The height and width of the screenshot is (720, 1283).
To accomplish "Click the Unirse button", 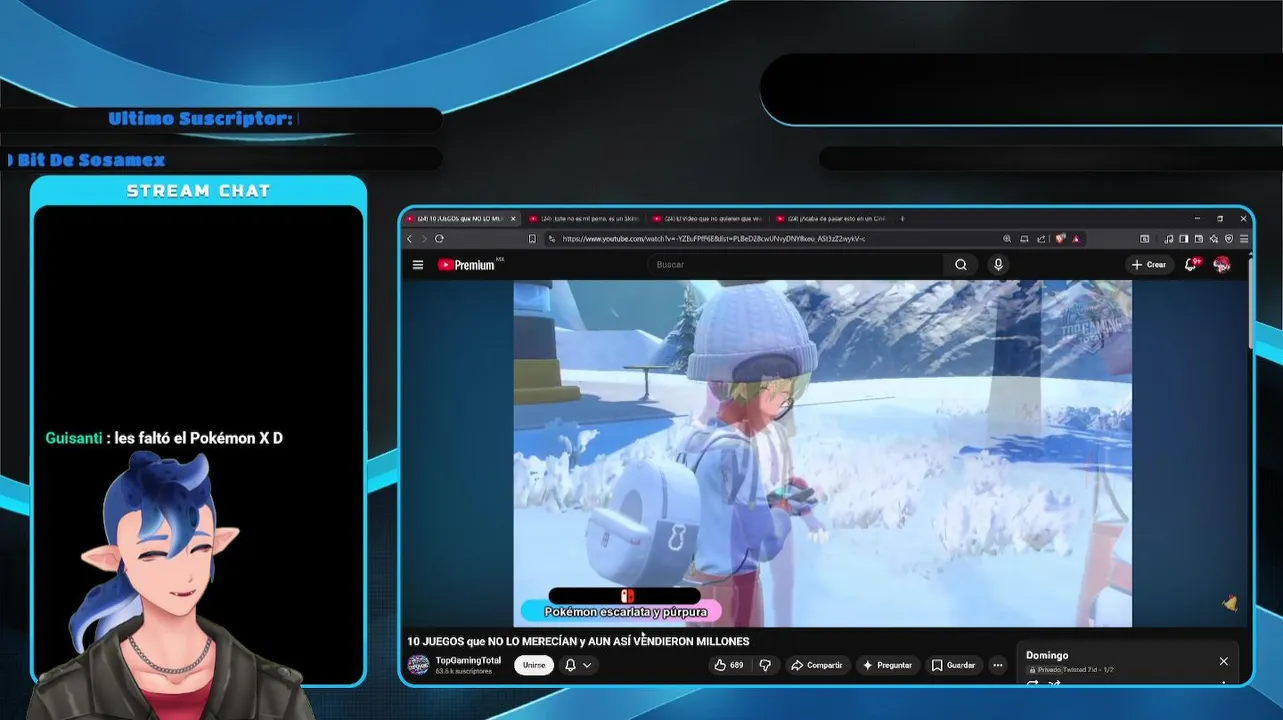I will [534, 665].
